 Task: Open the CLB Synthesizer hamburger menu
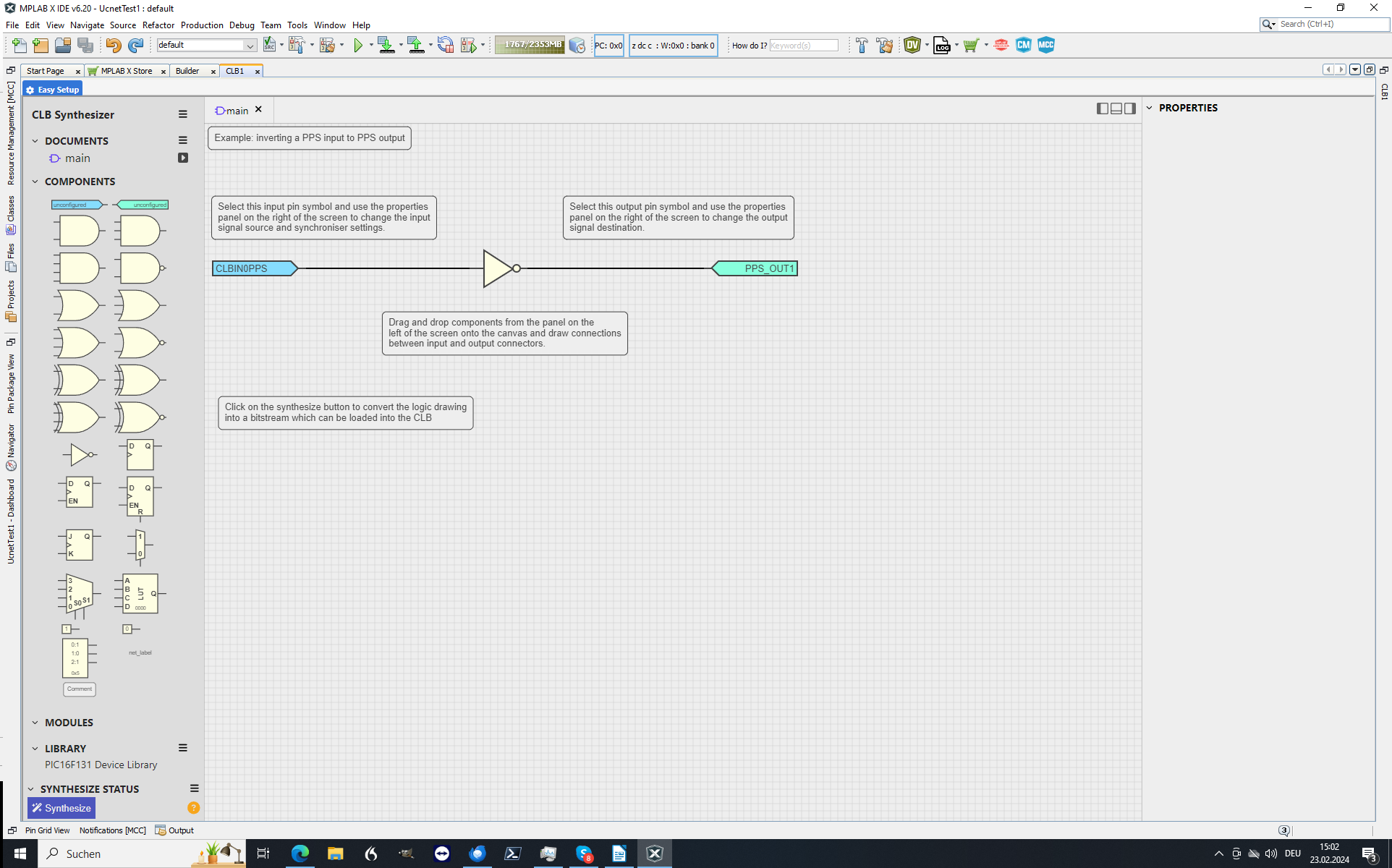click(x=183, y=114)
